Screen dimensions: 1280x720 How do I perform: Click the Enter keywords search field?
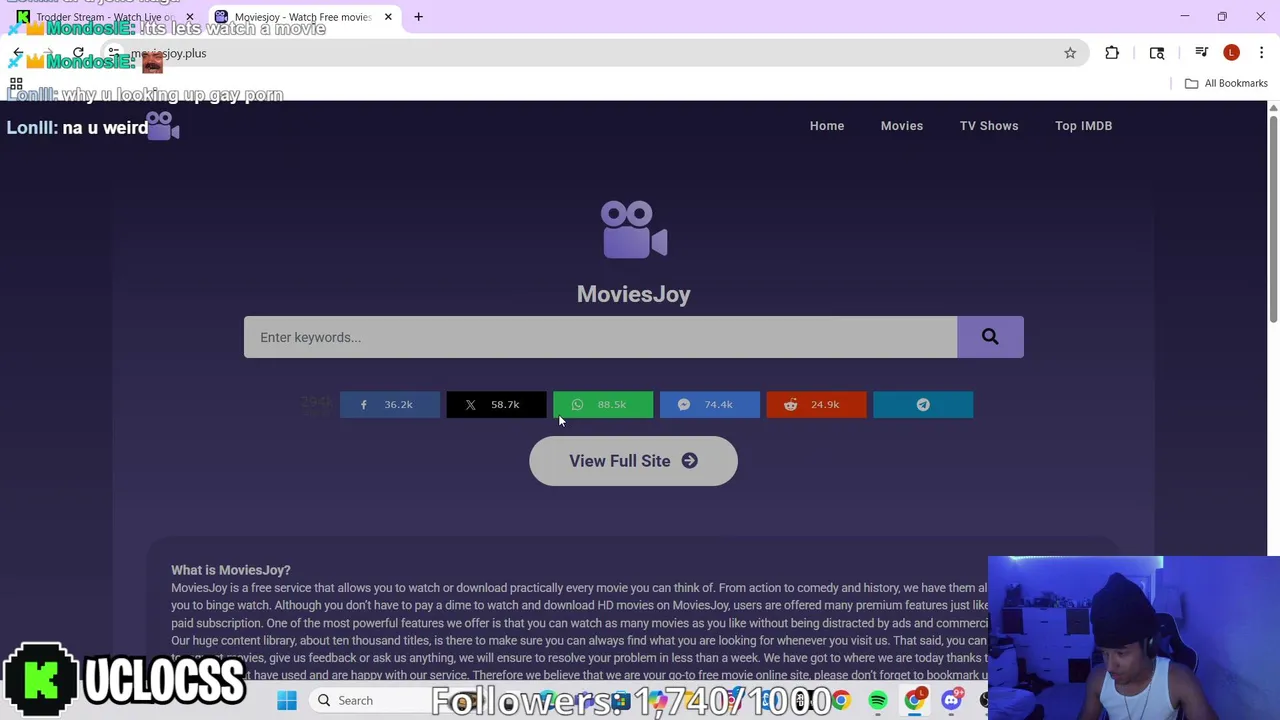[600, 337]
